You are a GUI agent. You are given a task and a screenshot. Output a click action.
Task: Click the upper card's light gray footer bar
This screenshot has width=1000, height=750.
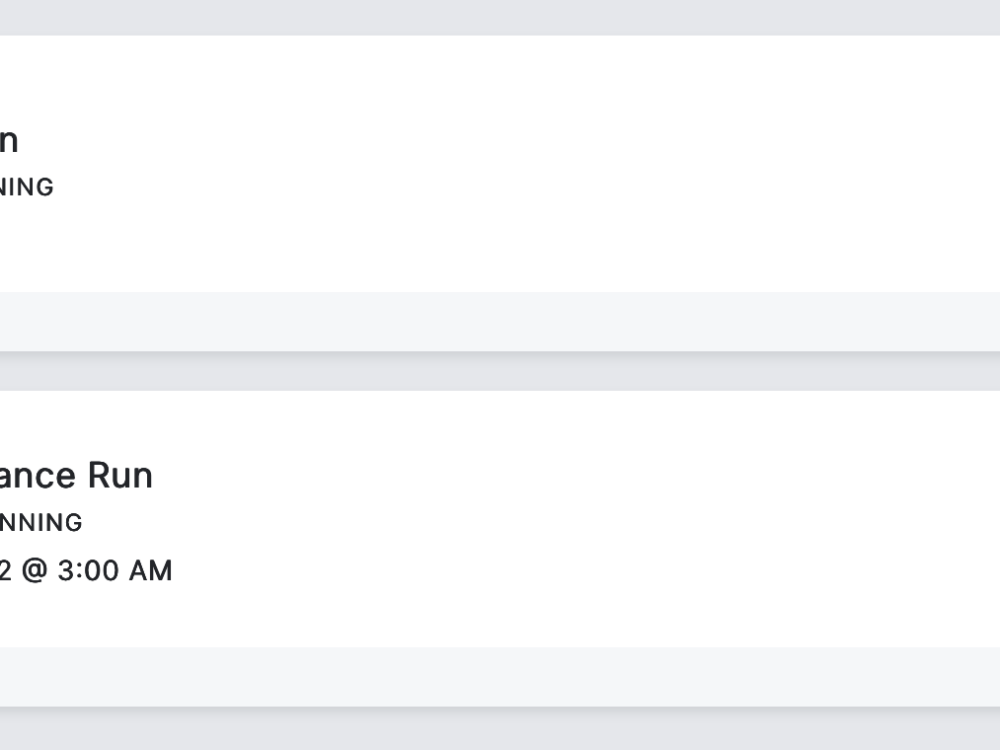500,321
